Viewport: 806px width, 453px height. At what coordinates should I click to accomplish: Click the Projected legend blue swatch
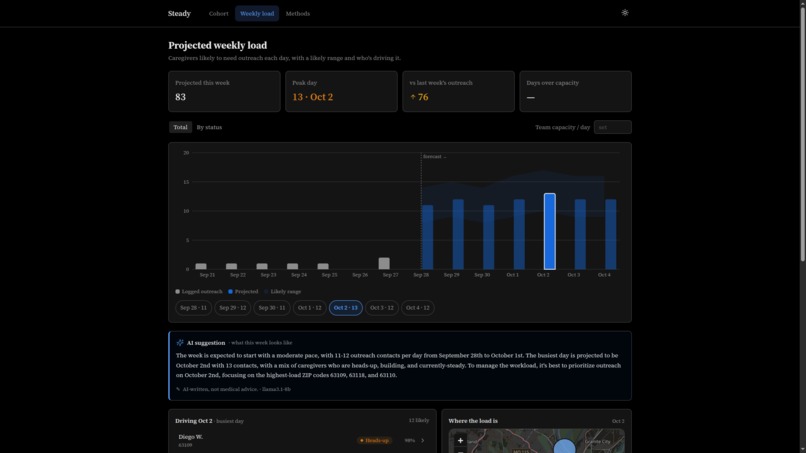[230, 292]
